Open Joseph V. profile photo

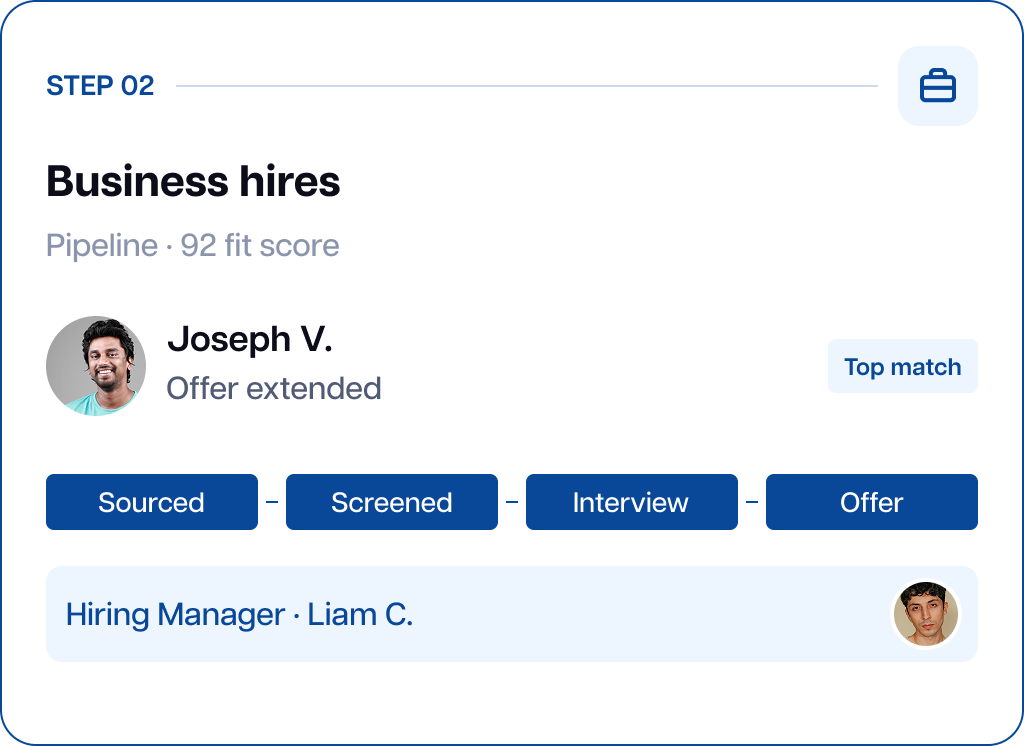(96, 366)
